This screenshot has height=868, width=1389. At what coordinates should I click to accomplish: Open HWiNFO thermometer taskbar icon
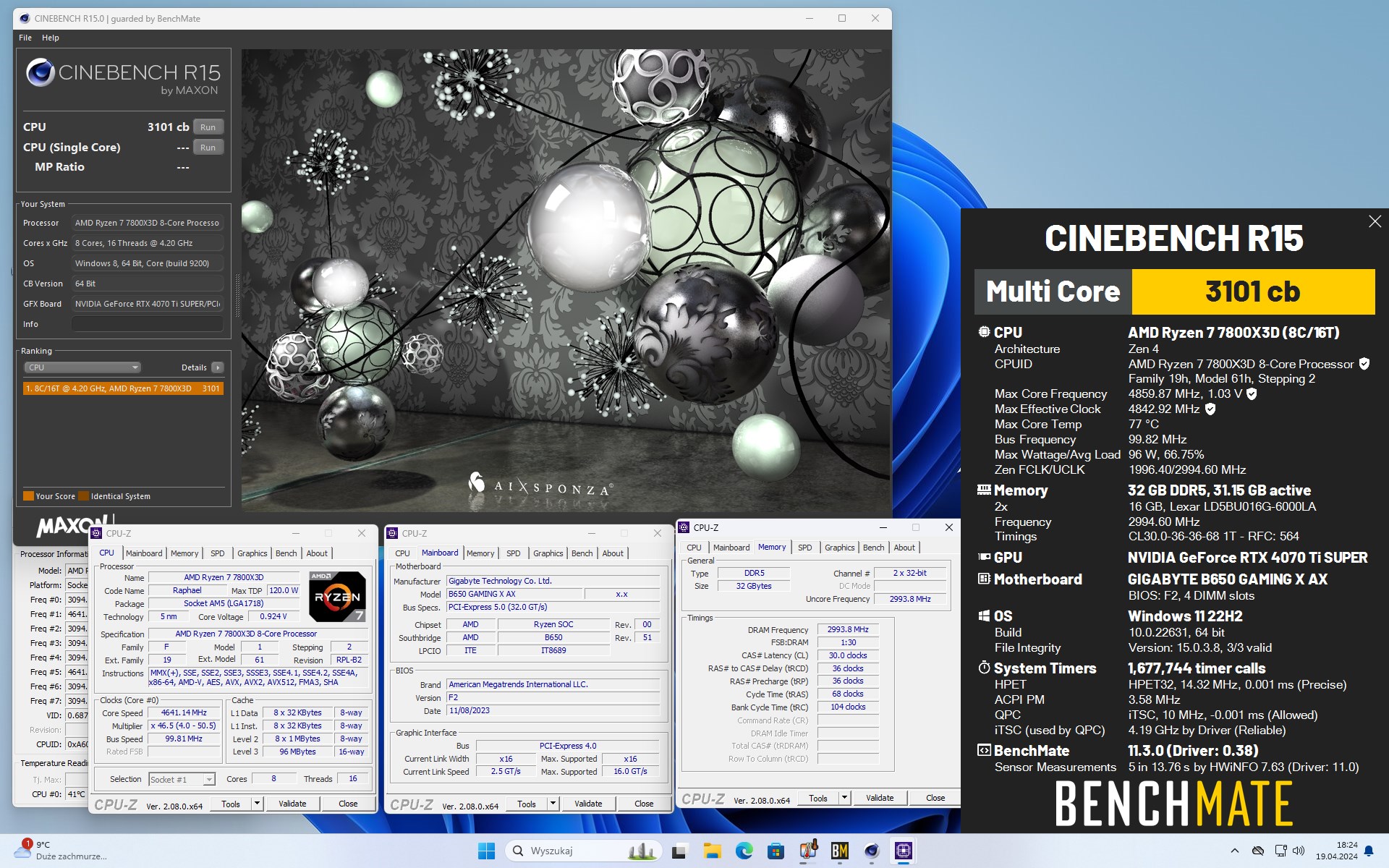(x=808, y=851)
